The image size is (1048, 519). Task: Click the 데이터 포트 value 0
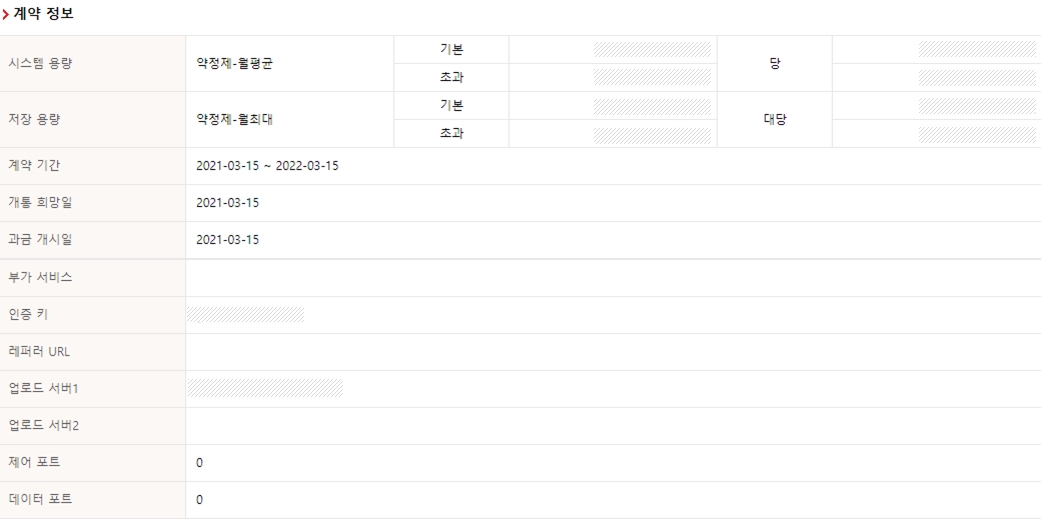(x=200, y=500)
